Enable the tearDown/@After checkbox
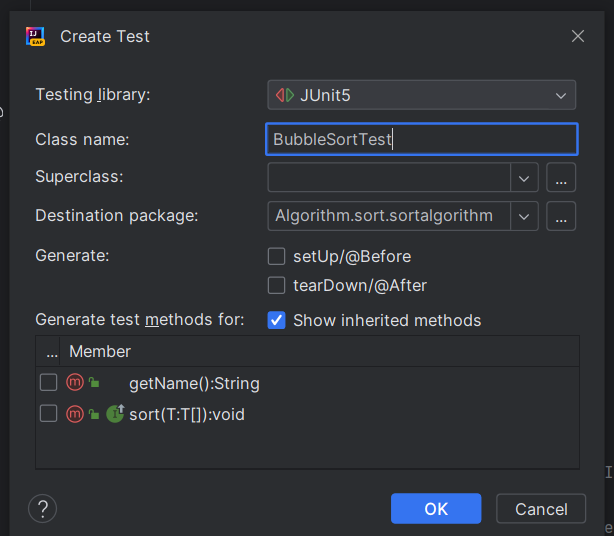 tap(277, 286)
